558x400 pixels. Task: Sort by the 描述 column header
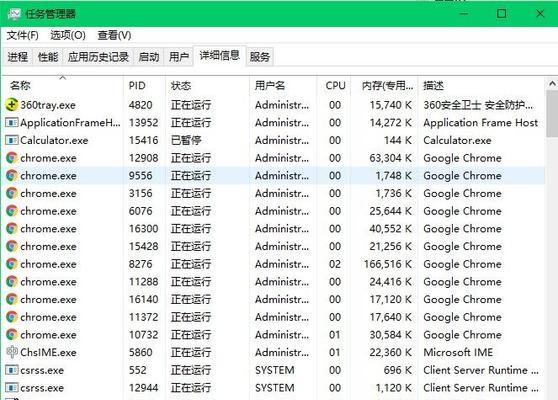pyautogui.click(x=481, y=85)
